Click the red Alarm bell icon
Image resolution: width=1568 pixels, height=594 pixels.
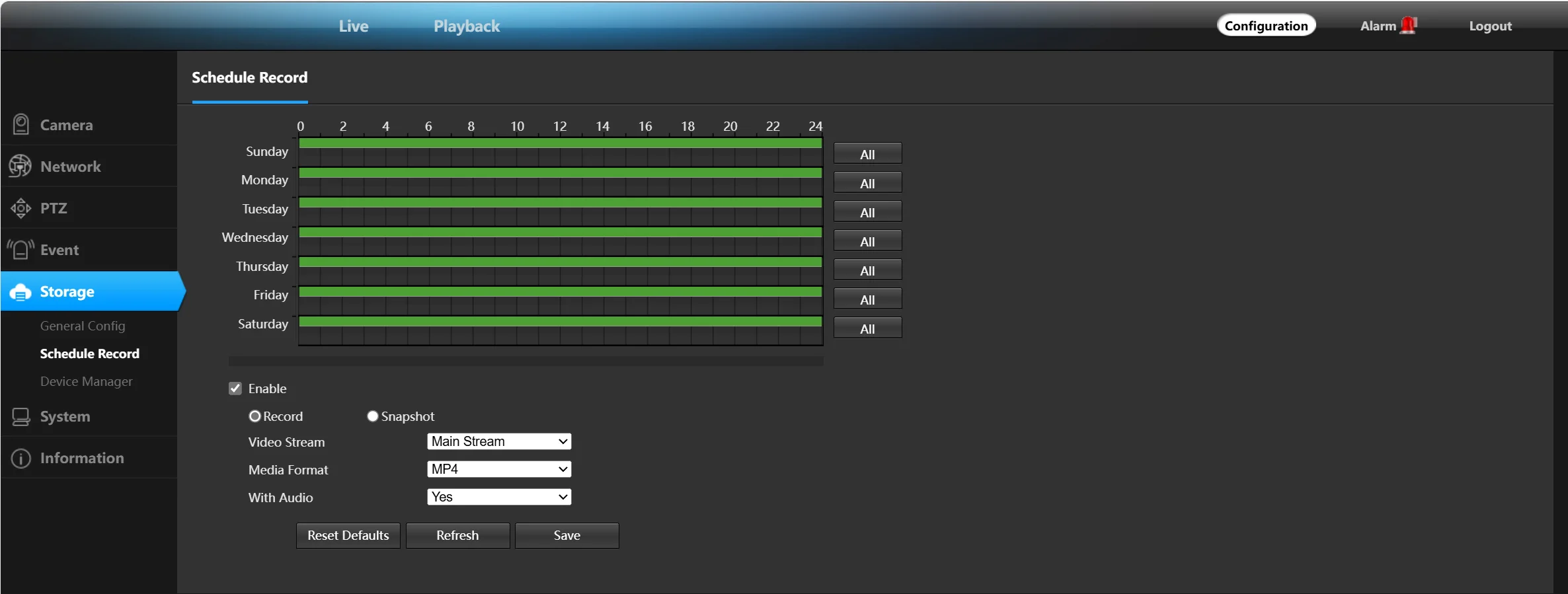(1409, 25)
